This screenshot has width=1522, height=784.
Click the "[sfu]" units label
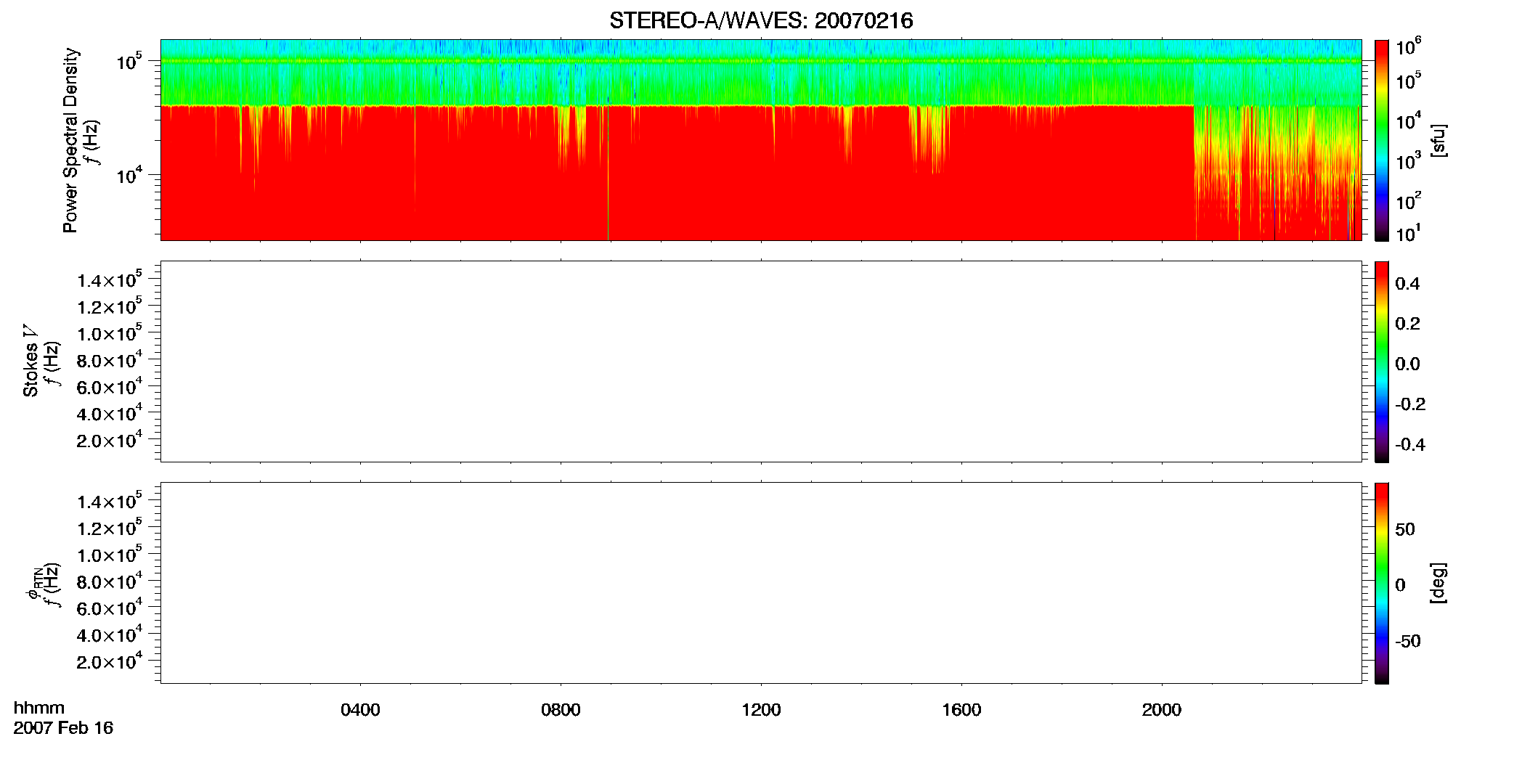click(1438, 140)
